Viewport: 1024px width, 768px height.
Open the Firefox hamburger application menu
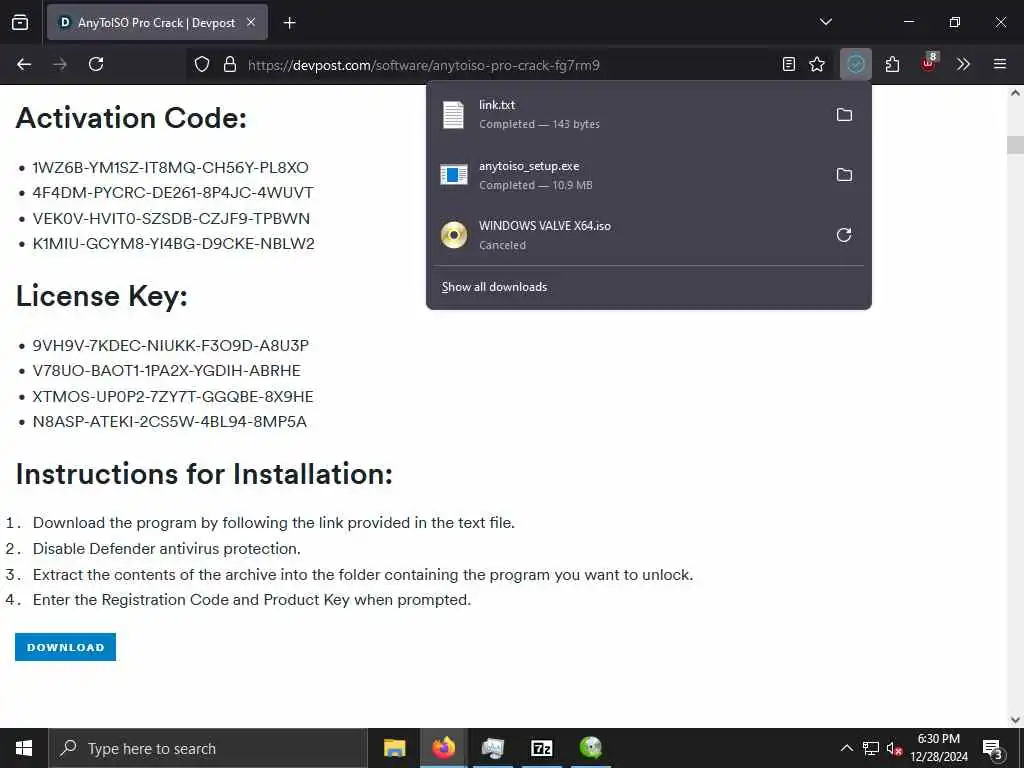[x=999, y=64]
